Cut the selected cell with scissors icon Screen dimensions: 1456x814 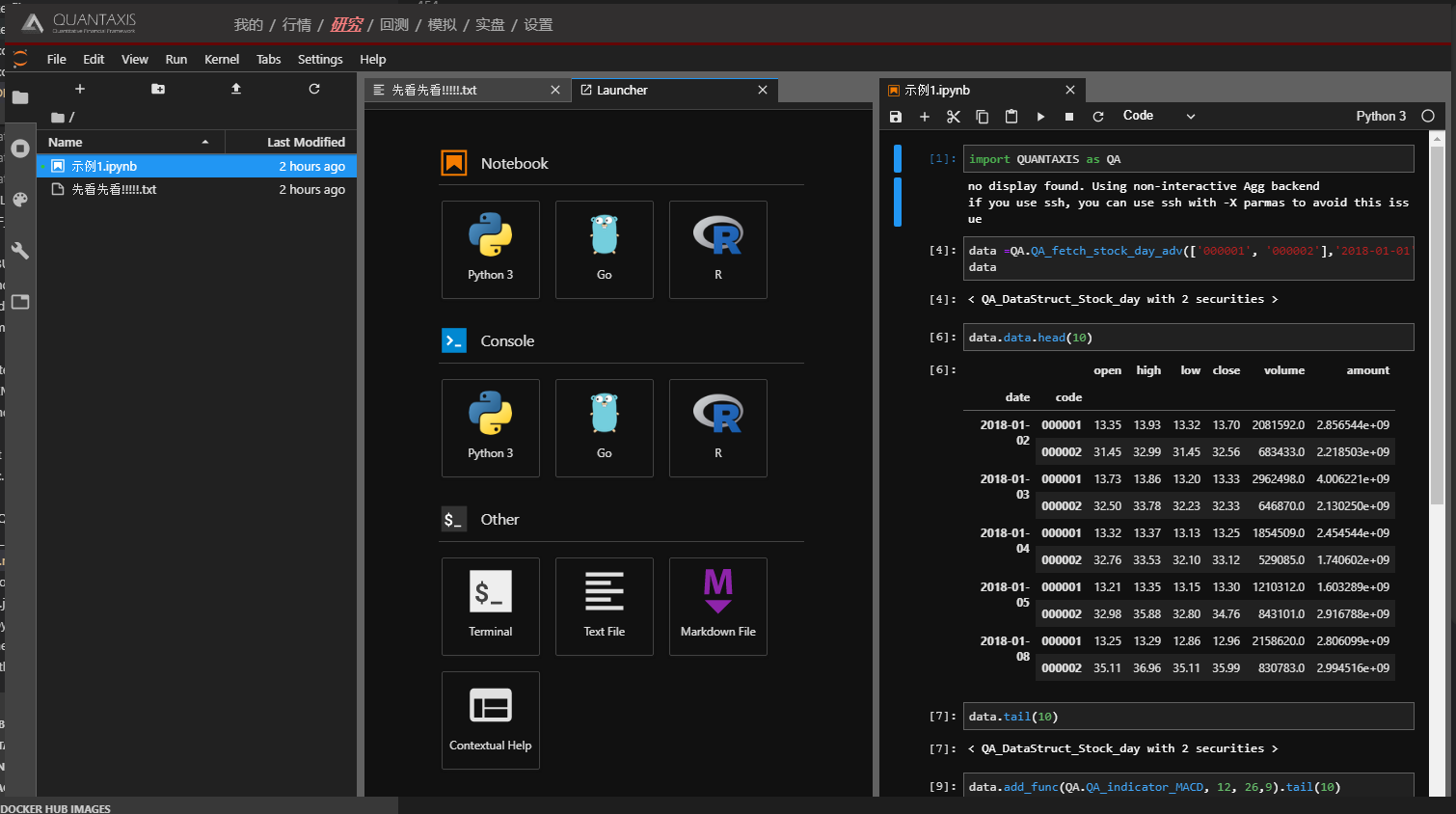[x=954, y=117]
